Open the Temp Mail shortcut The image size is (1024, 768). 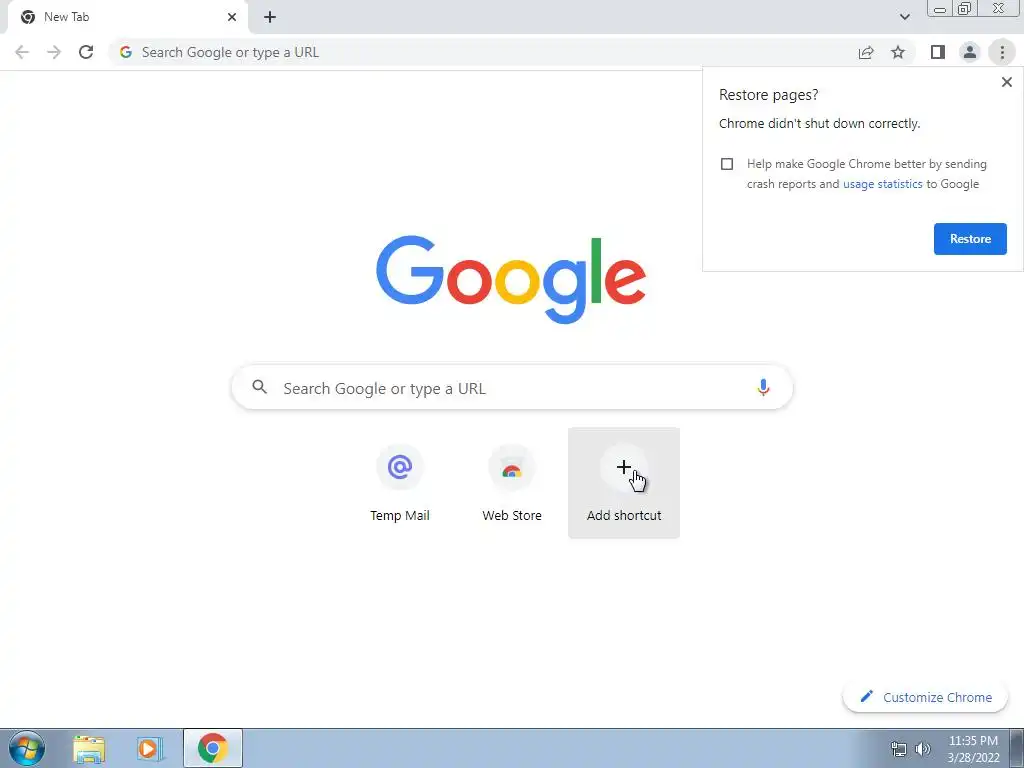(400, 483)
